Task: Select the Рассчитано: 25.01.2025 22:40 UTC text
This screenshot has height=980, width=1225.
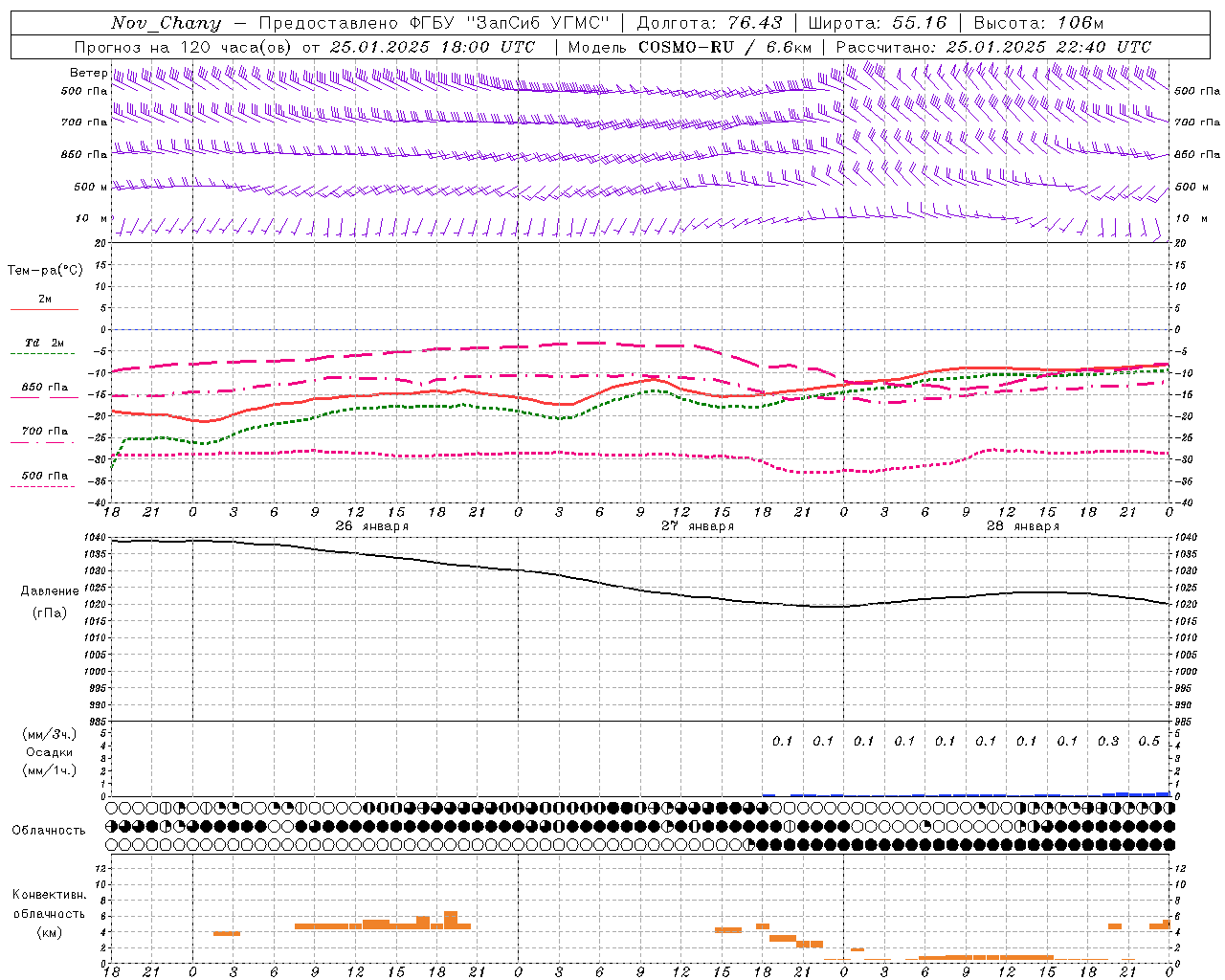Action: pos(993,47)
